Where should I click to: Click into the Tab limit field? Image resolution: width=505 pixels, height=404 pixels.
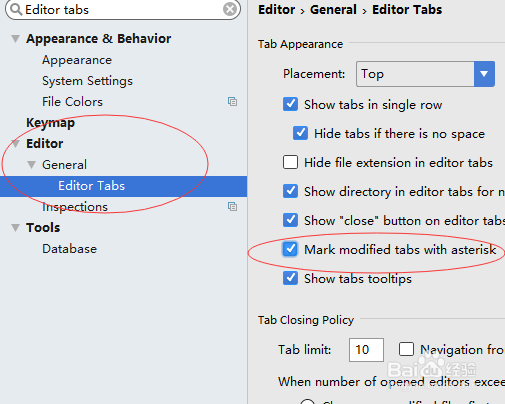coord(366,350)
